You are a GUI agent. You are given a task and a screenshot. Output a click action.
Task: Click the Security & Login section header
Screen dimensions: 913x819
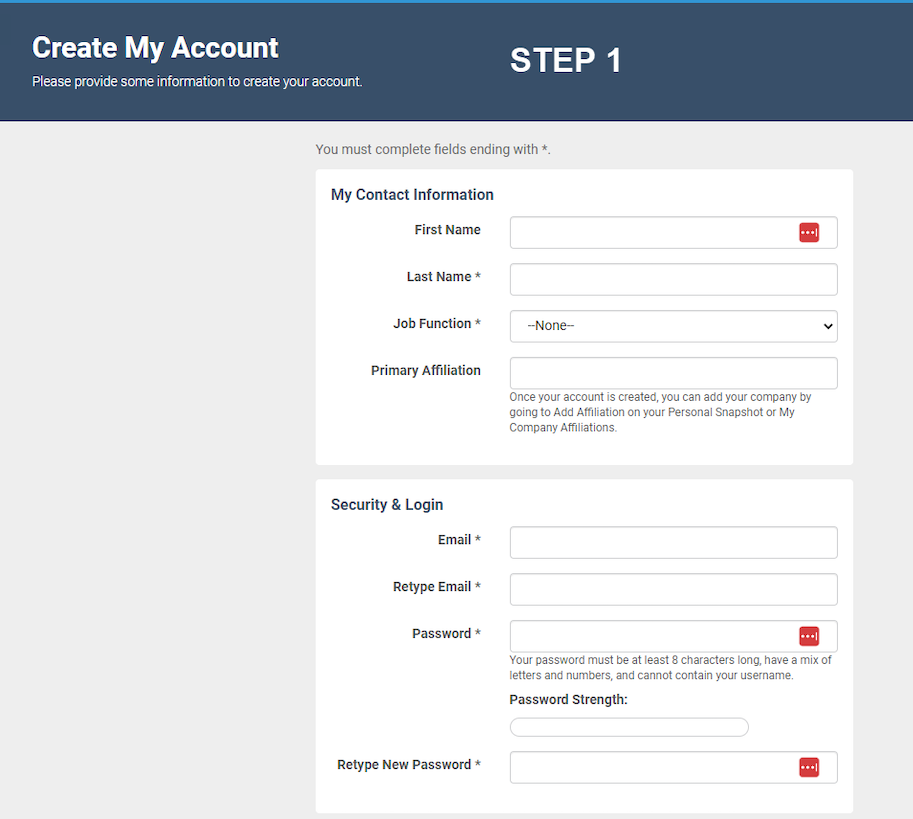point(386,505)
